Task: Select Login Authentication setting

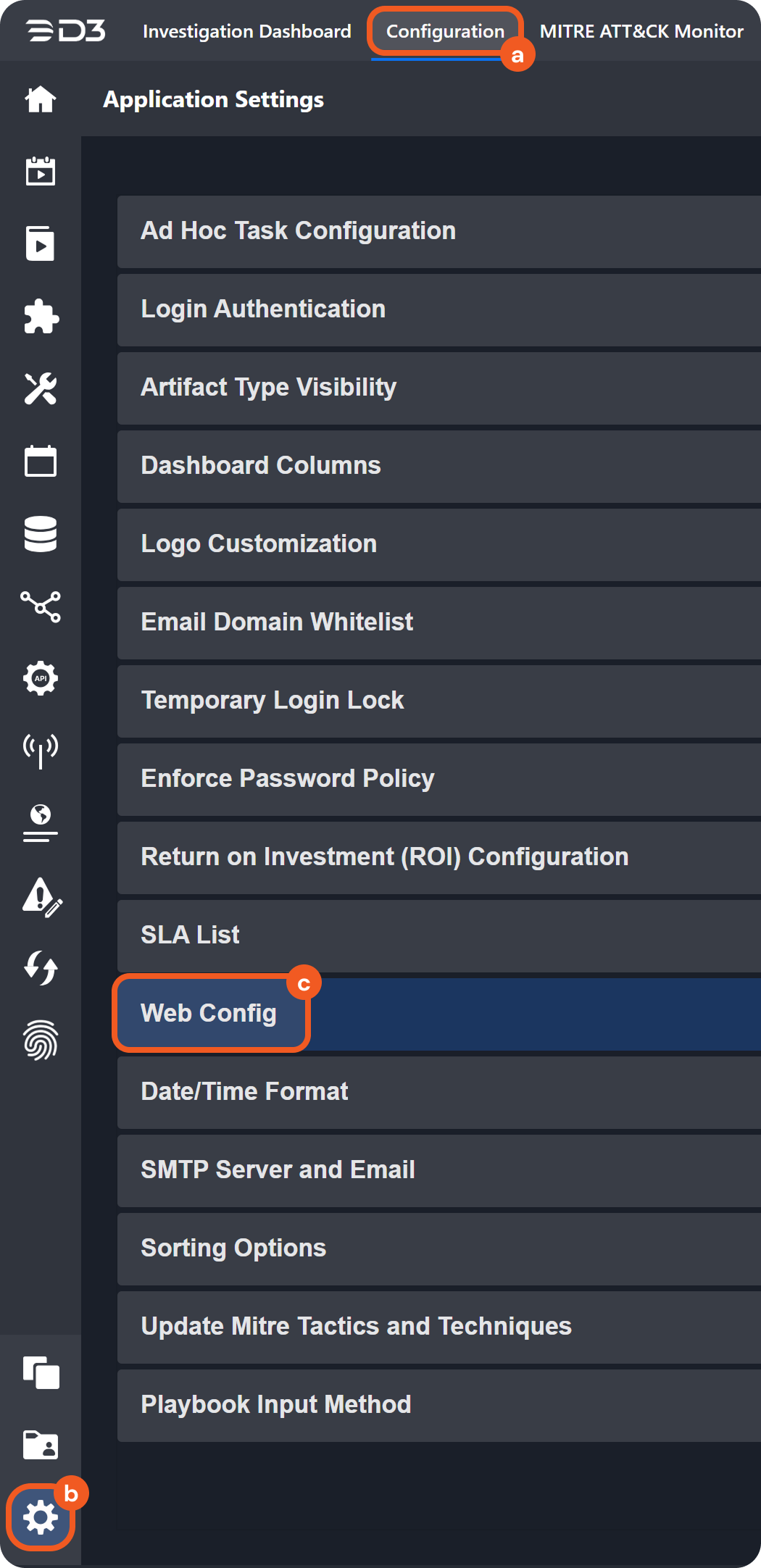Action: click(263, 309)
